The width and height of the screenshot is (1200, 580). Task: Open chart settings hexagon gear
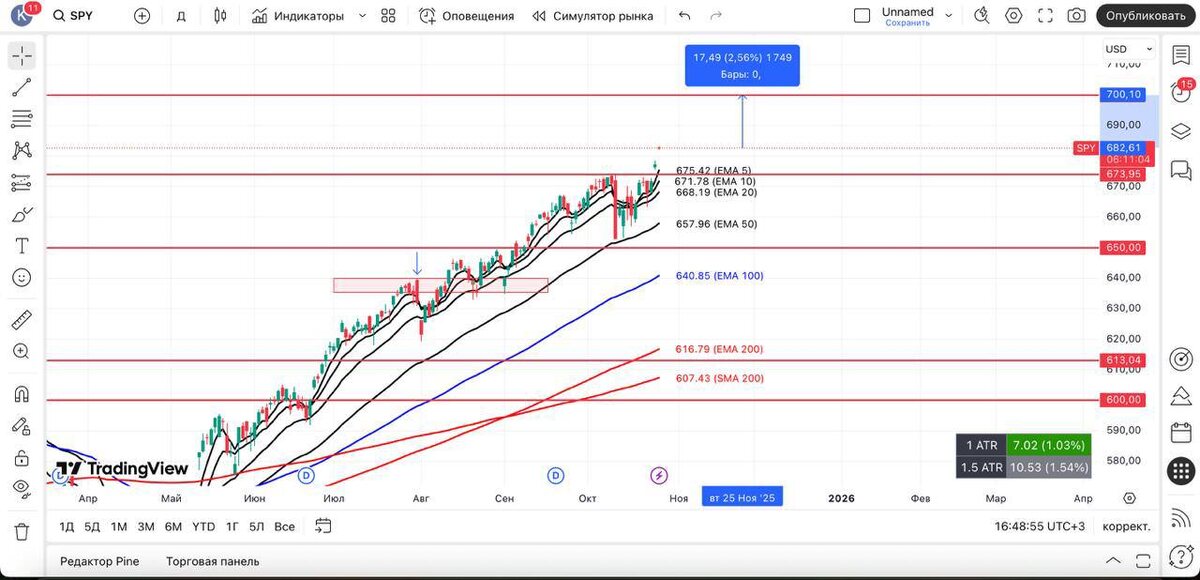tap(1014, 16)
